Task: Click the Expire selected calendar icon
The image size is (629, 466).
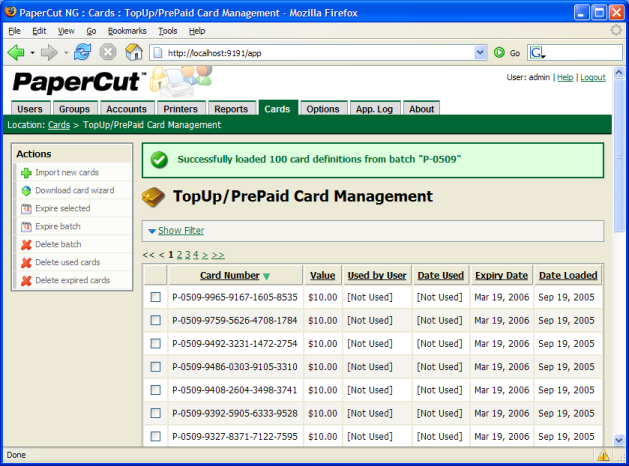Action: click(26, 209)
